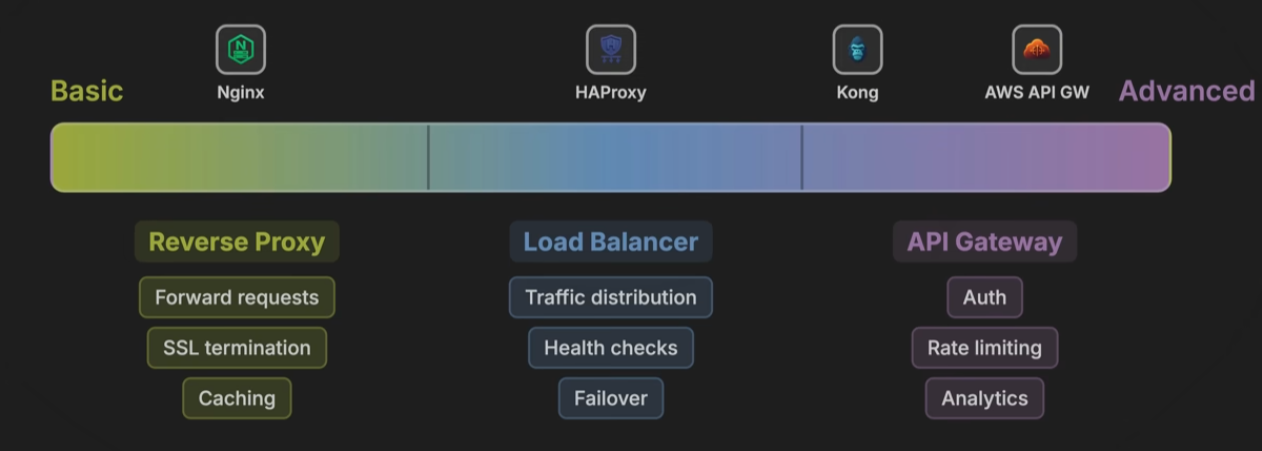Image resolution: width=1262 pixels, height=451 pixels.
Task: Select the Traffic distribution tag
Action: [611, 297]
